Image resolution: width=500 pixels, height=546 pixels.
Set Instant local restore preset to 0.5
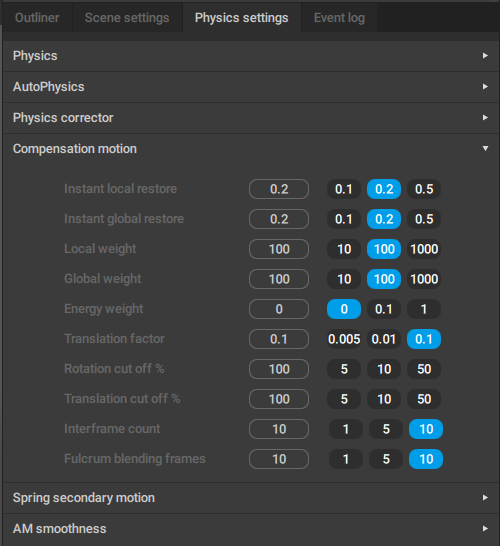[x=424, y=189]
